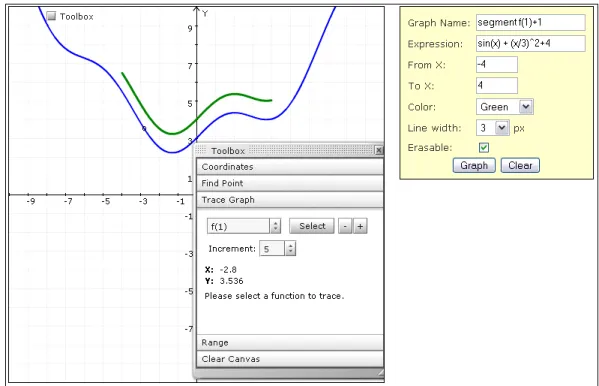Toggle the Erasable checkbox

484,148
